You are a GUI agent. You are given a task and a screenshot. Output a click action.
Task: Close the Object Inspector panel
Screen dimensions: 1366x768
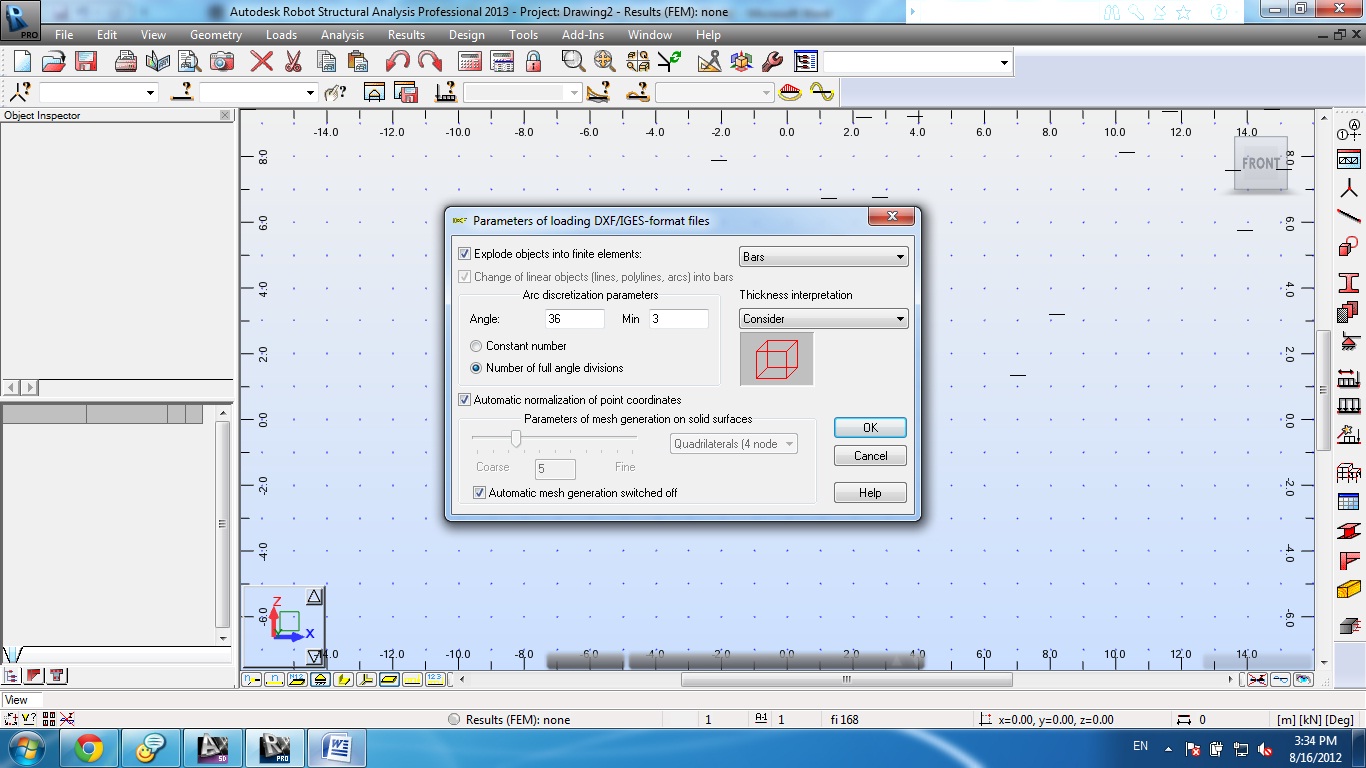coord(225,115)
